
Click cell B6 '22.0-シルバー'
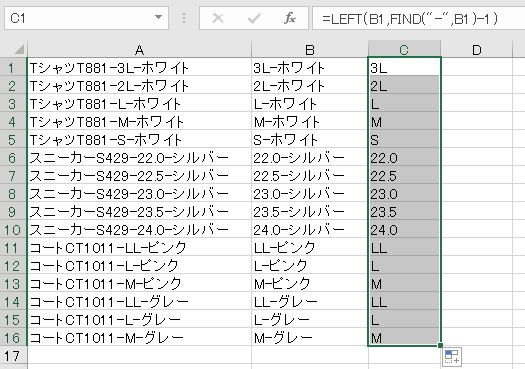(x=310, y=158)
